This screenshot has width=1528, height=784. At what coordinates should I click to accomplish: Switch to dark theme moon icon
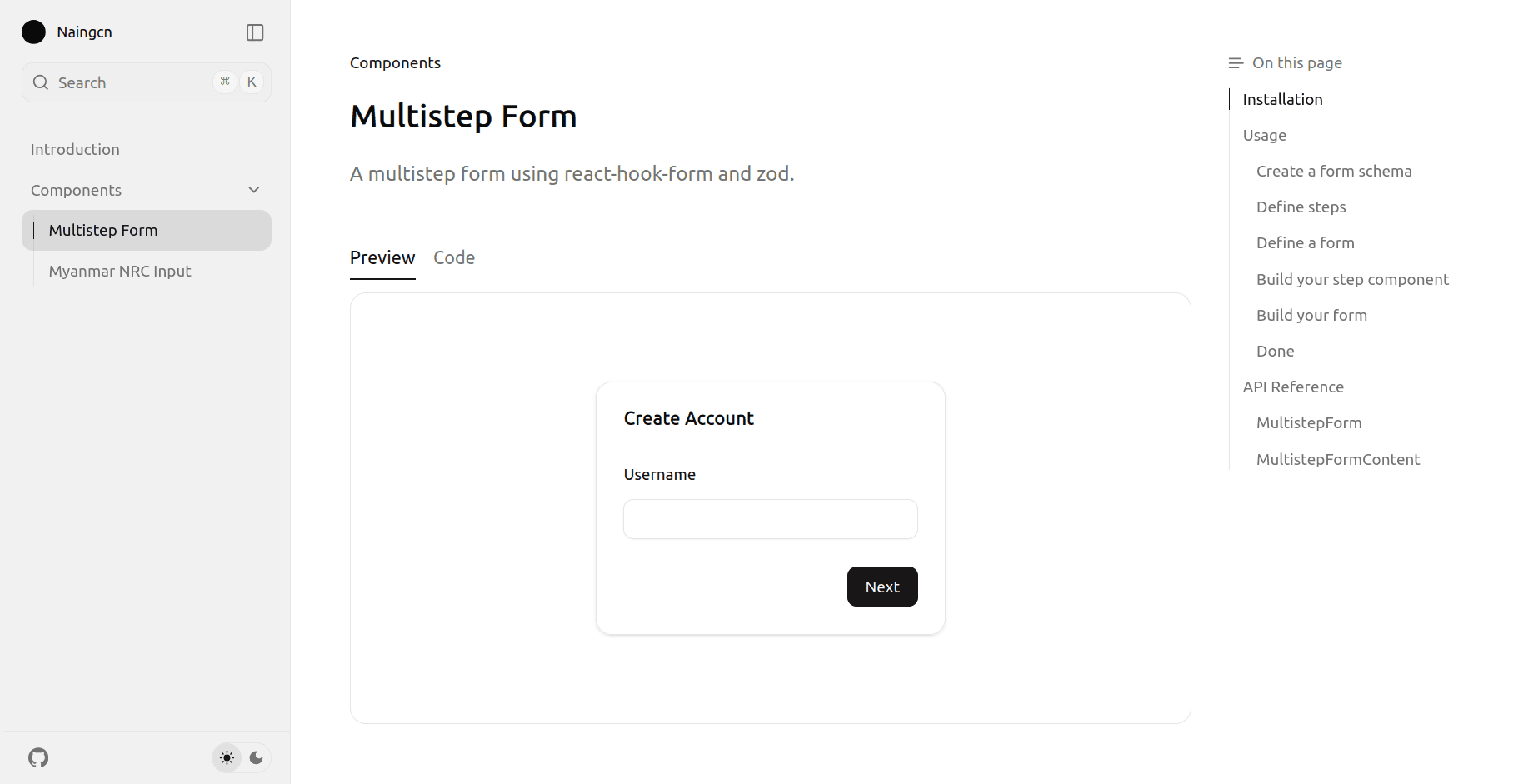click(x=257, y=757)
